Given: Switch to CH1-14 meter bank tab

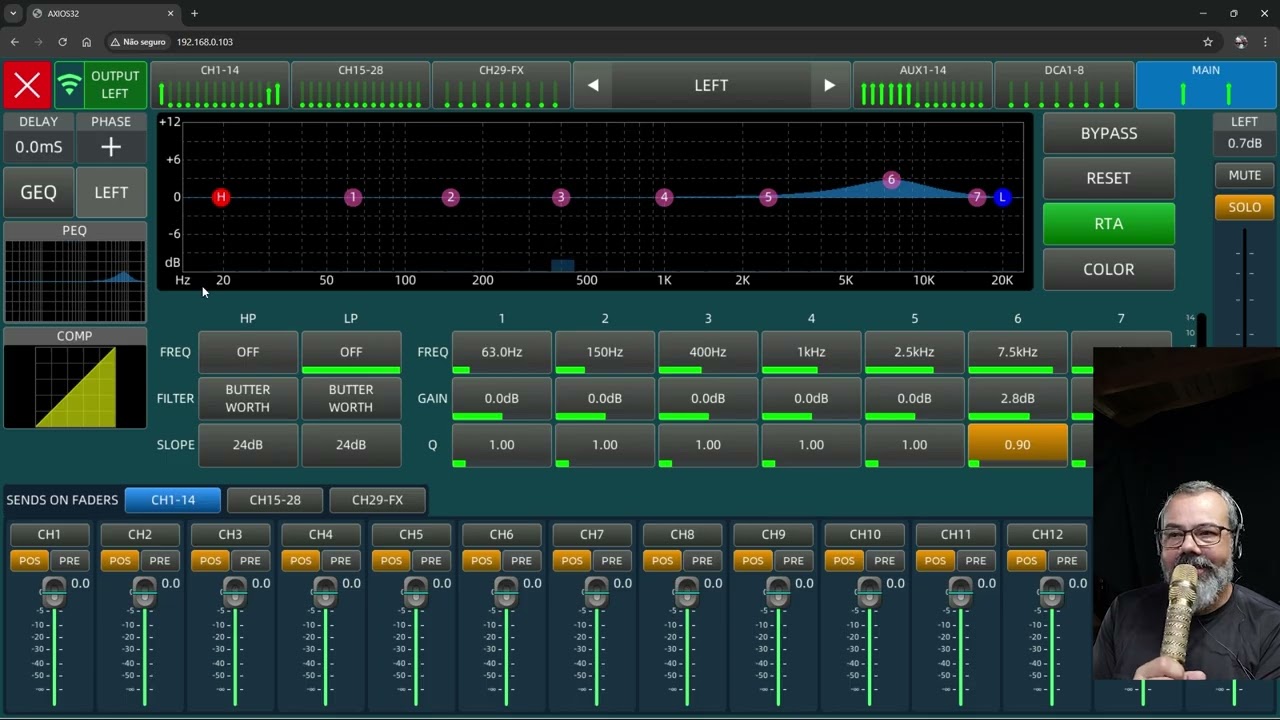Looking at the screenshot, I should [x=220, y=85].
